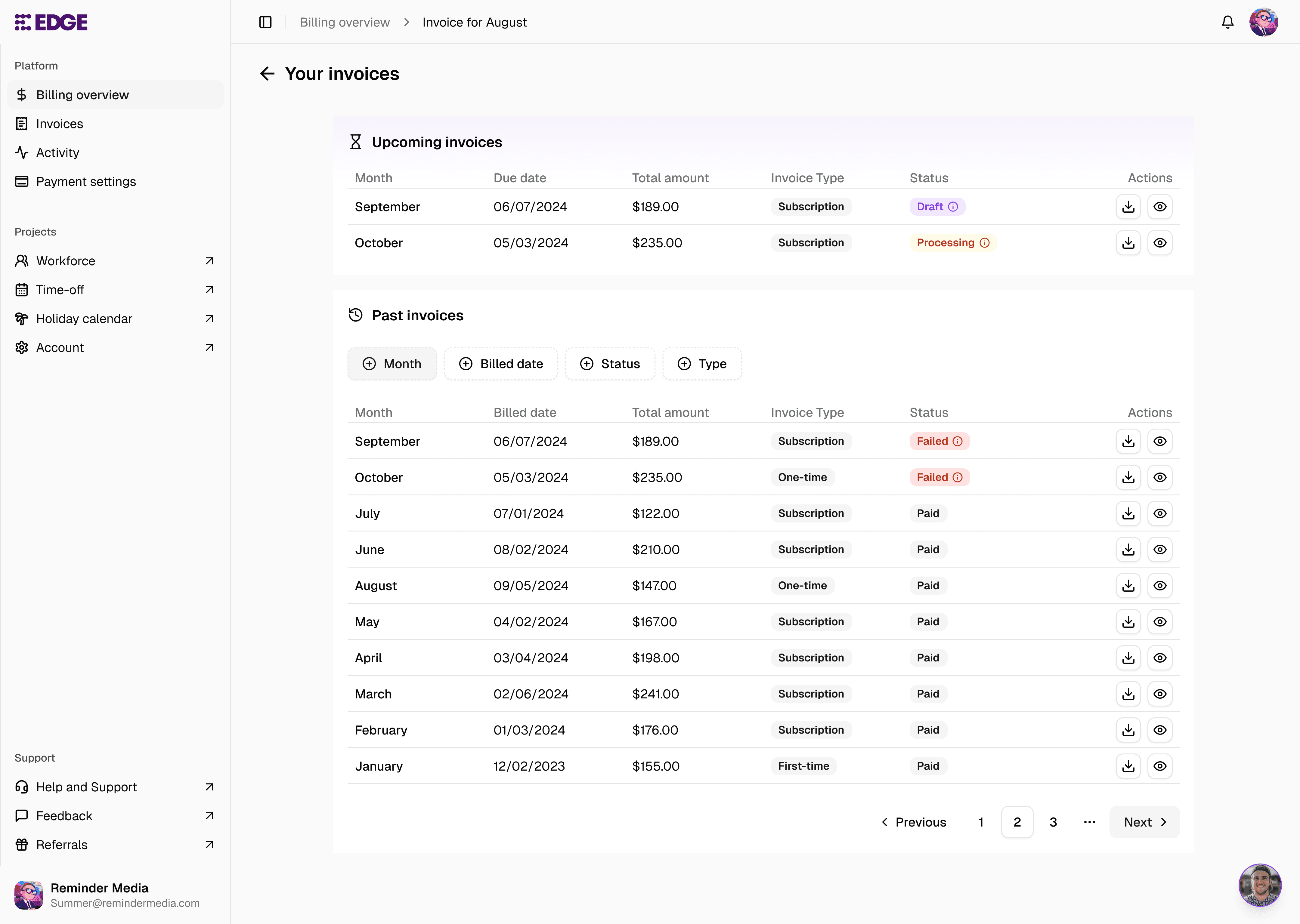Viewport: 1300px width, 924px height.
Task: Open the Billed date filter
Action: (501, 364)
